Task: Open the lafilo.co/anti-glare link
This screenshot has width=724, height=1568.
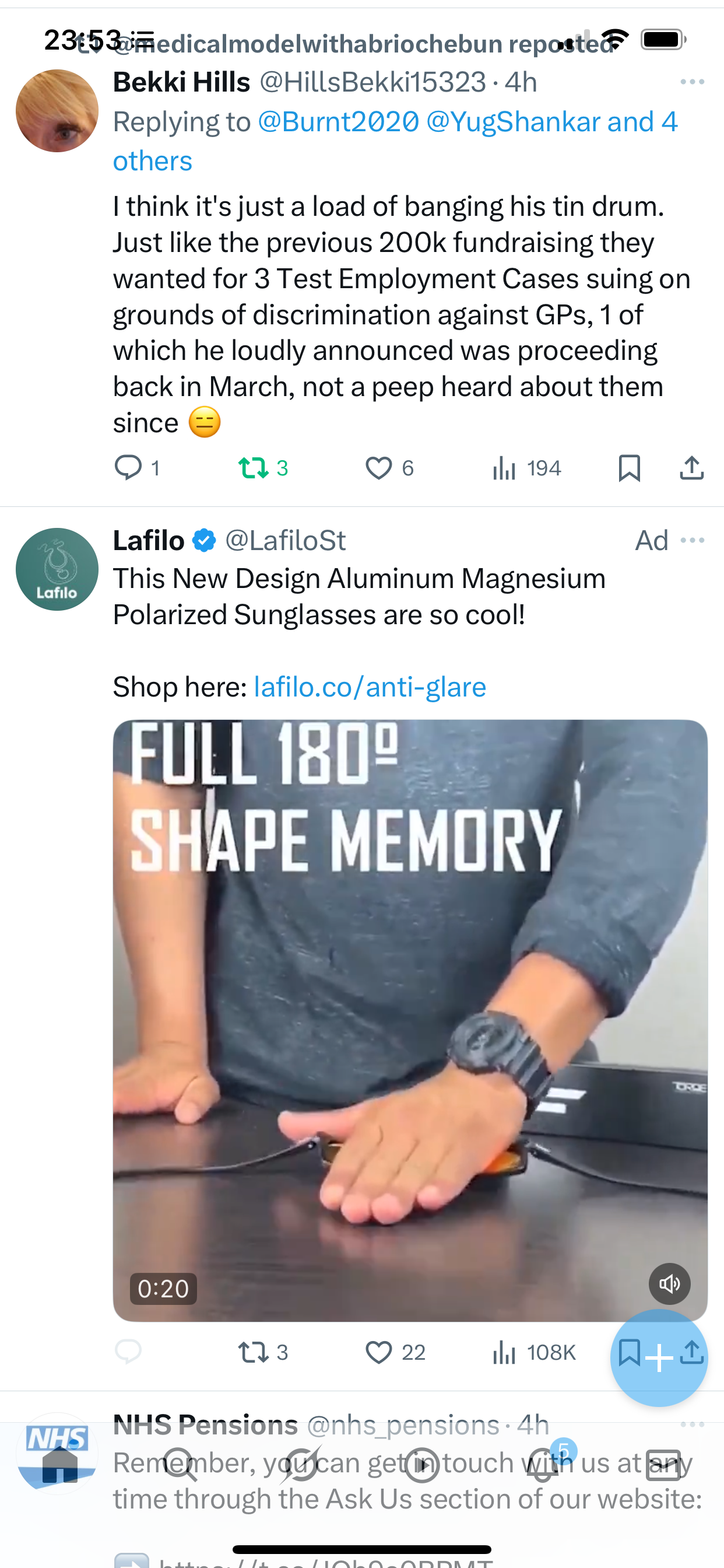Action: coord(370,687)
